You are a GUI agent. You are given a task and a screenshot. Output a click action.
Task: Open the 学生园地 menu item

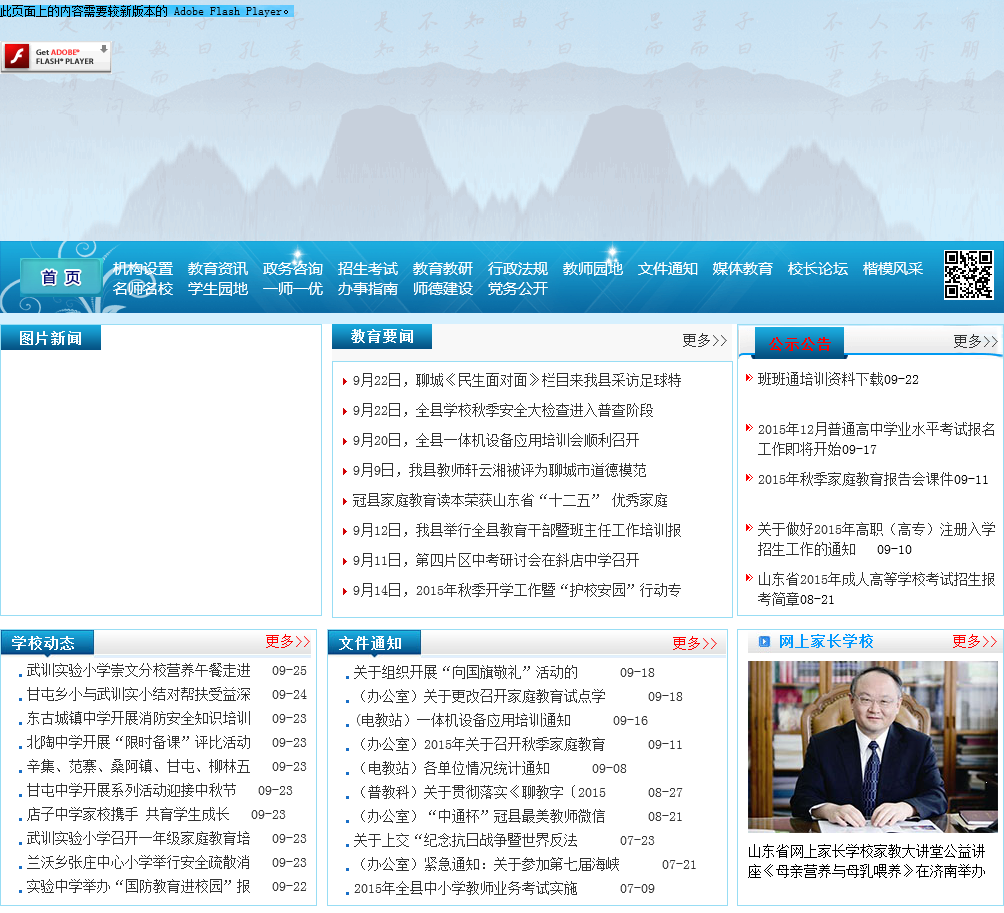click(218, 289)
